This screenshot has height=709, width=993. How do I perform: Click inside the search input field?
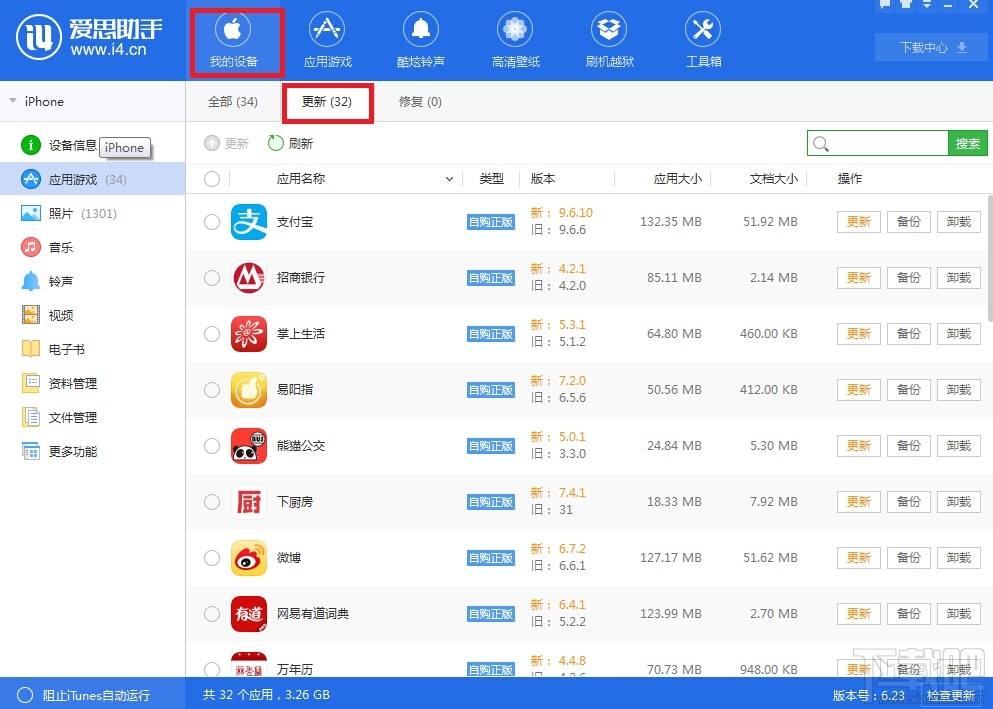(880, 143)
